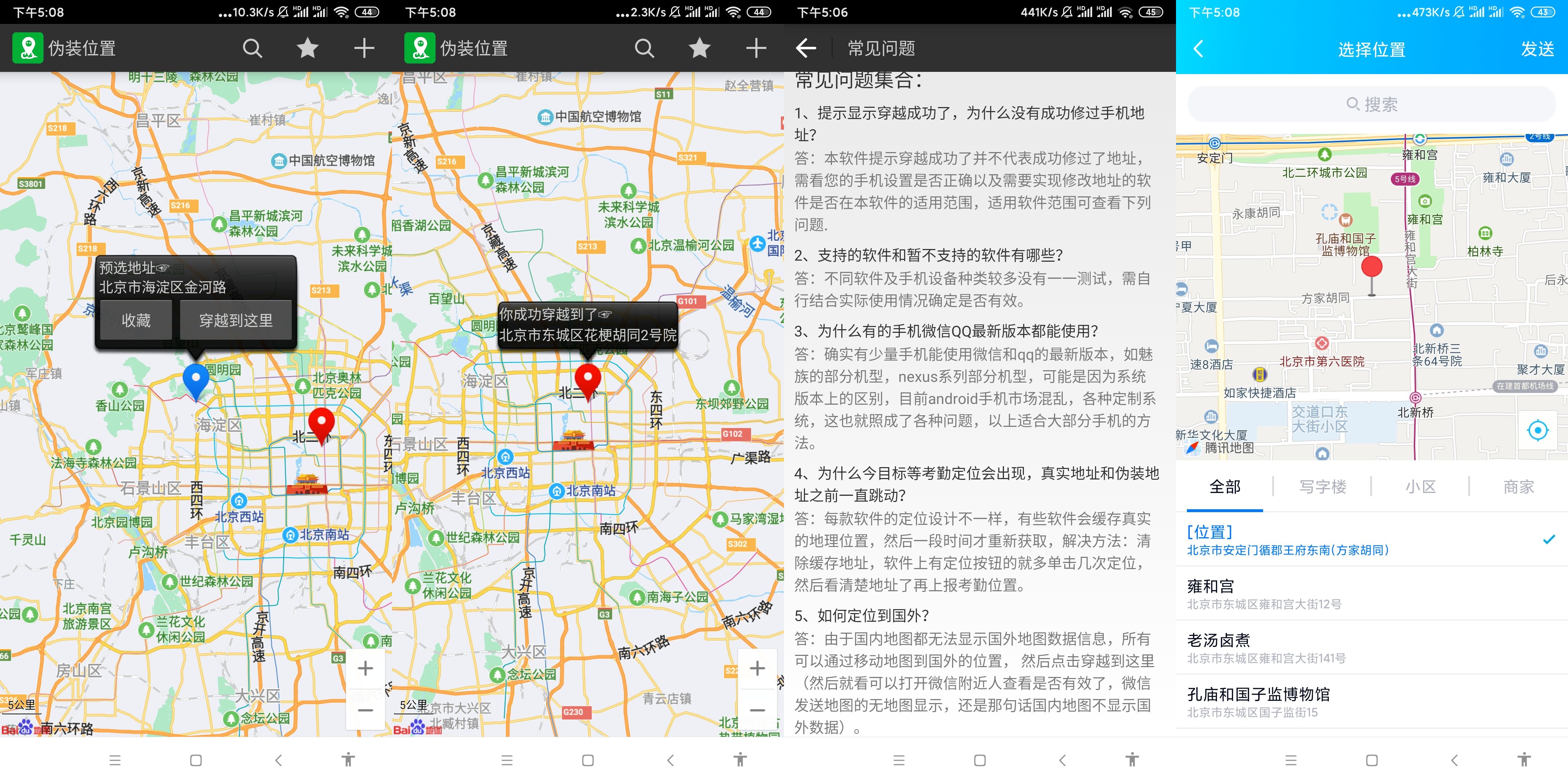Switch to the 写字楼 tab
The width and height of the screenshot is (1568, 784).
point(1322,486)
